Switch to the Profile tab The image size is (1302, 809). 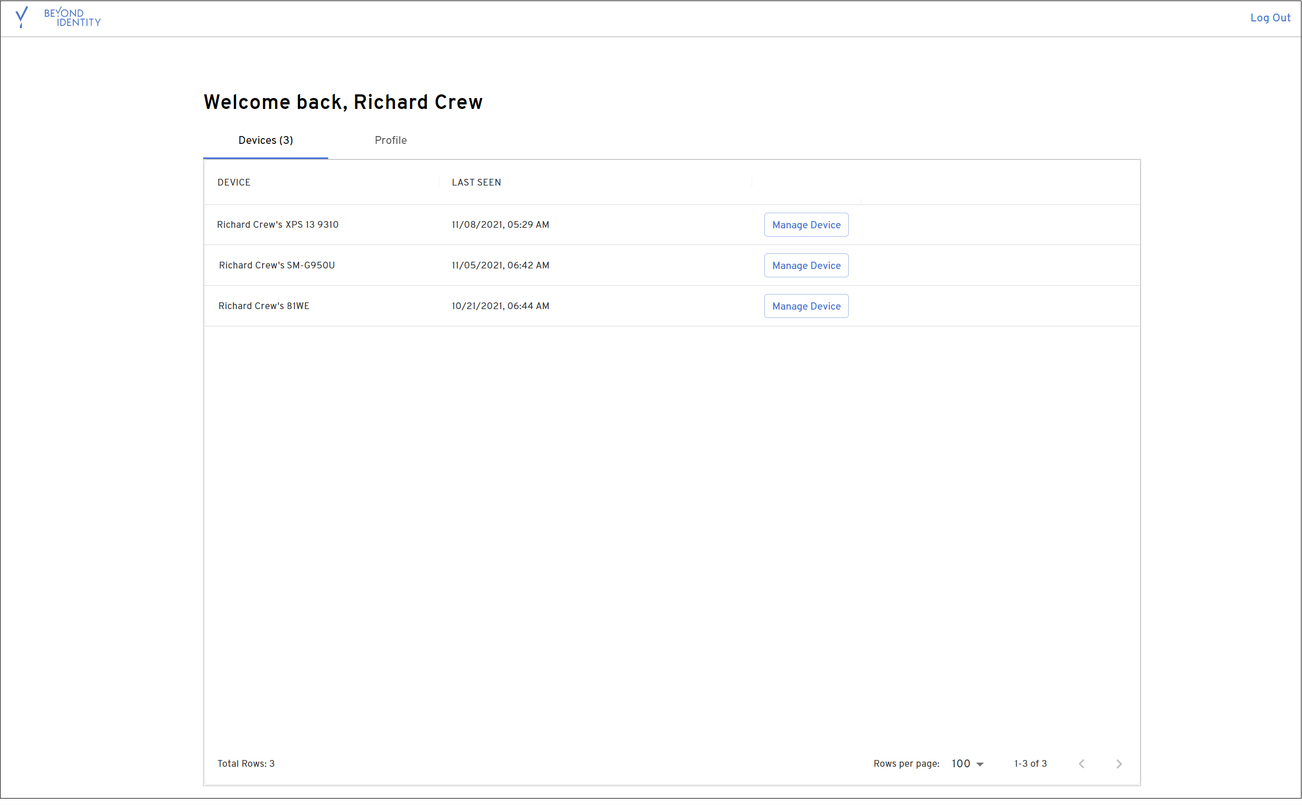390,141
